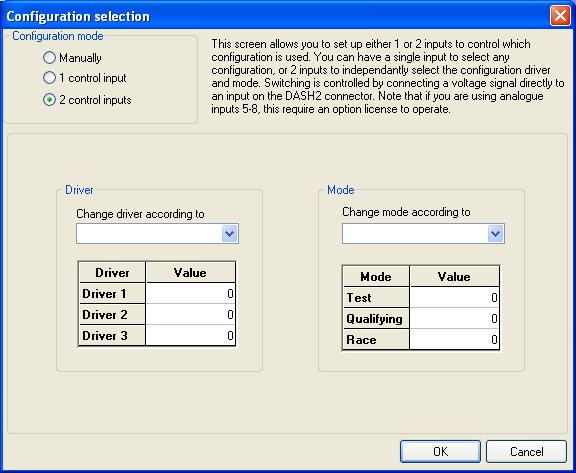Screen dimensions: 576x473
Task: Click the Mode table Value column header
Action: pos(454,276)
